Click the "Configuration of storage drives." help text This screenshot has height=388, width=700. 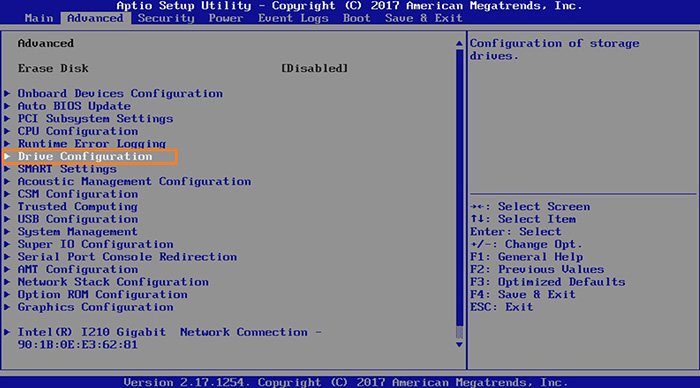pos(554,50)
